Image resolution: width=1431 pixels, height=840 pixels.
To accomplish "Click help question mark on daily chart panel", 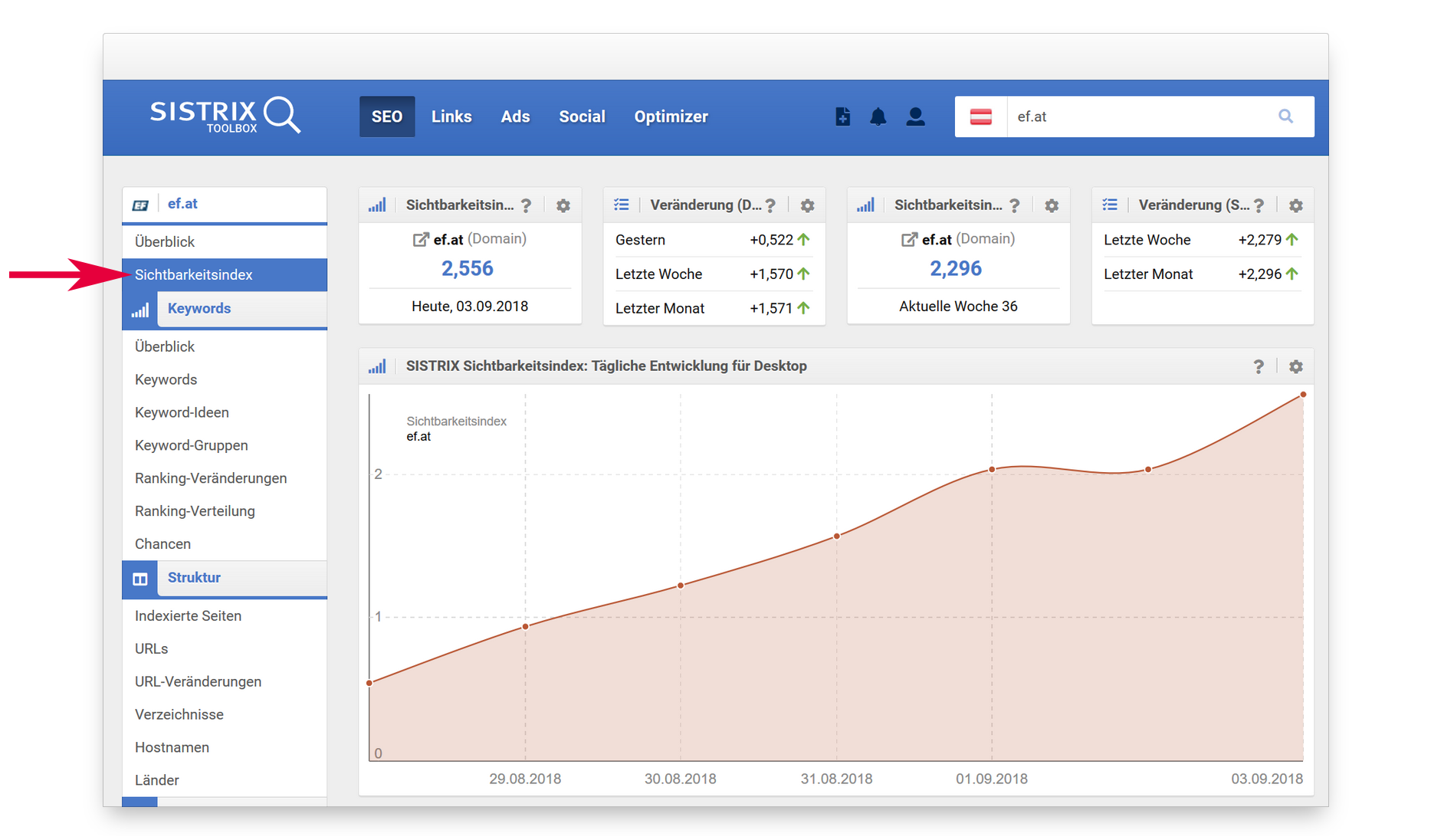I will click(x=1258, y=366).
